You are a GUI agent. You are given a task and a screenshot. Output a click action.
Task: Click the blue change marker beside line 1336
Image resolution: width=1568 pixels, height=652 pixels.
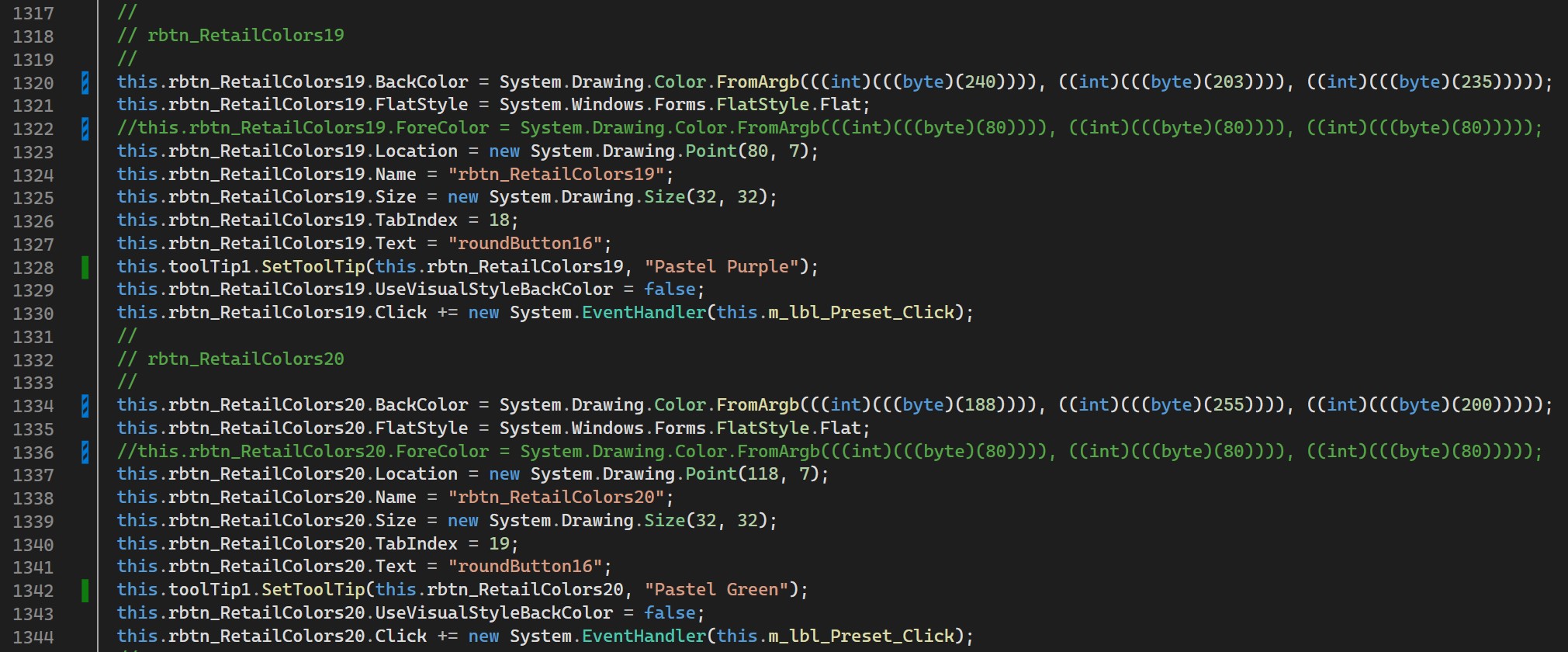tap(85, 452)
